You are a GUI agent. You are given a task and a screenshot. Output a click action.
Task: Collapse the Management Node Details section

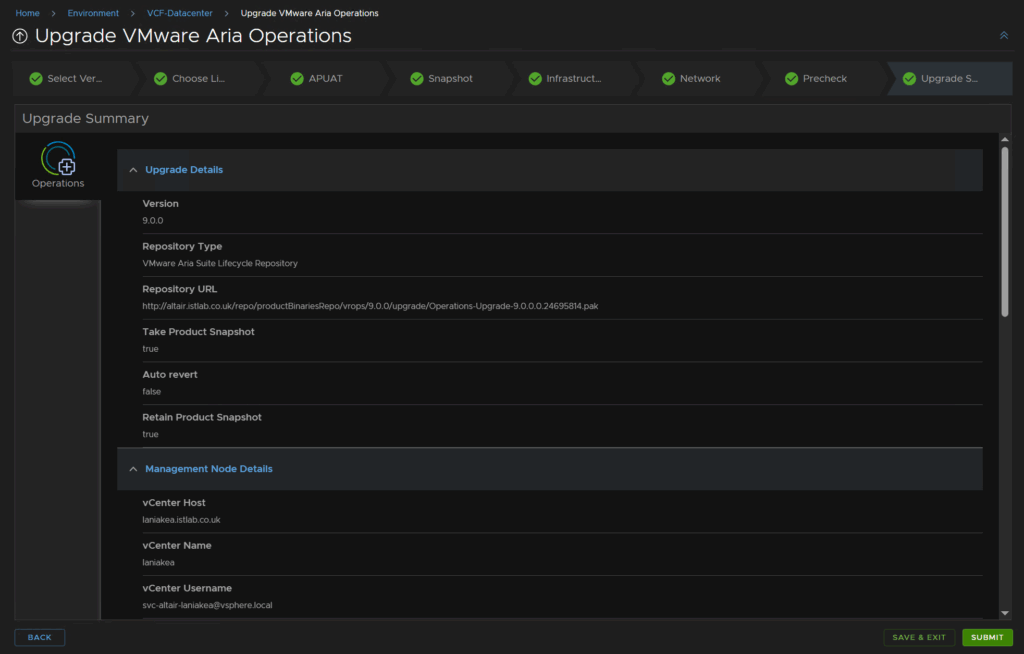click(133, 469)
